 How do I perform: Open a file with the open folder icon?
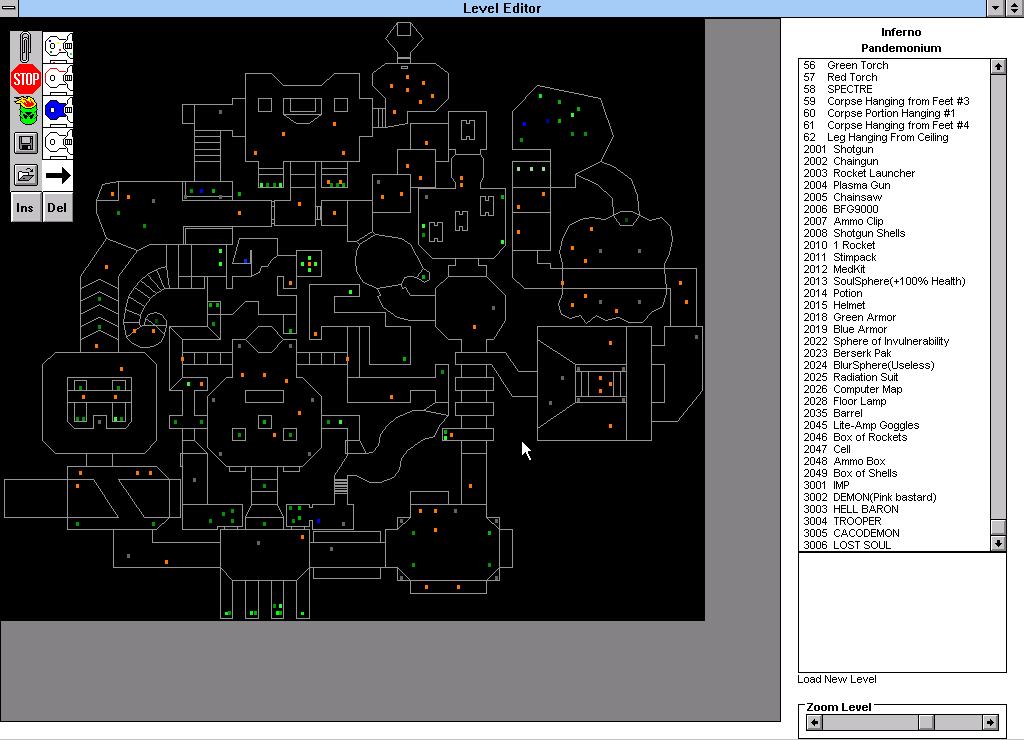tap(26, 175)
